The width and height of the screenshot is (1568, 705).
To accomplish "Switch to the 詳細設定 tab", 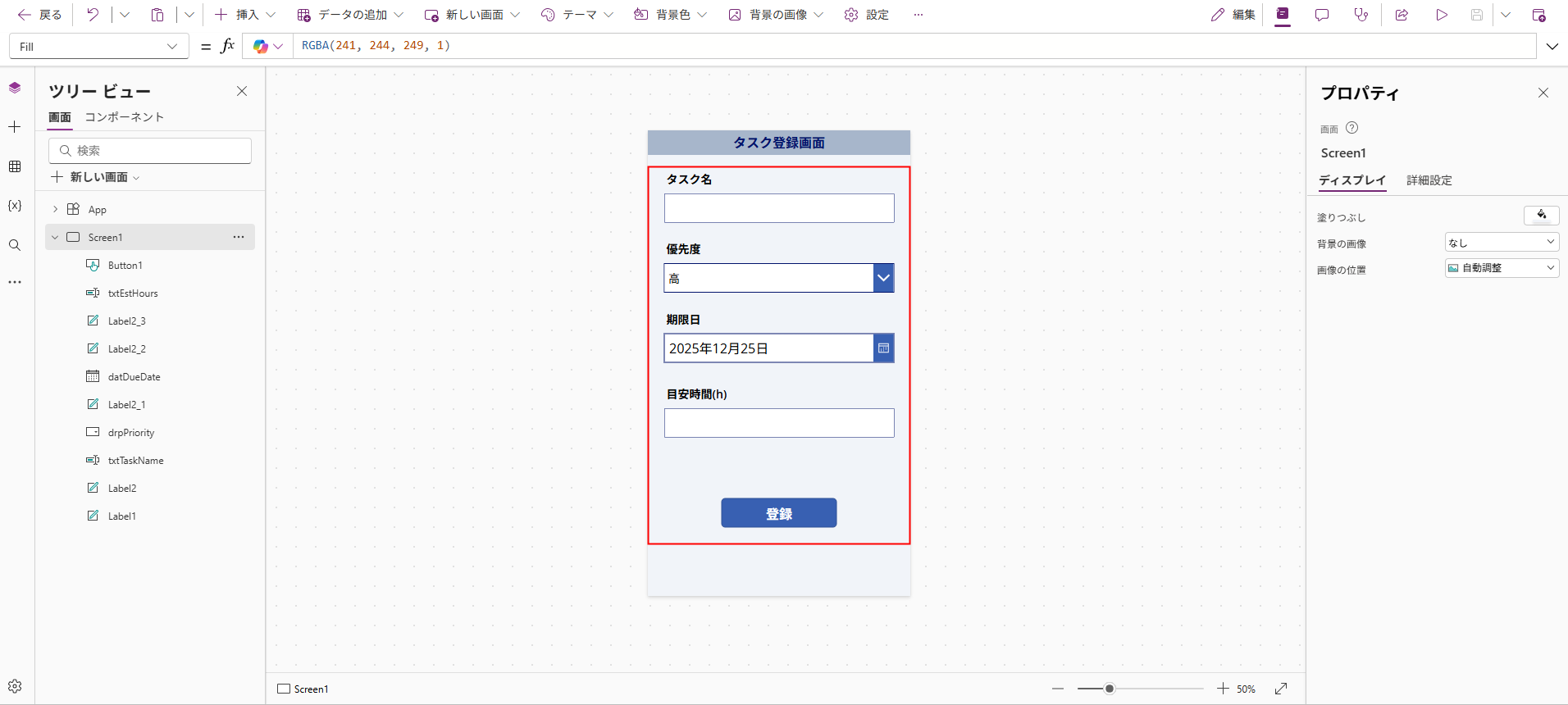I will click(x=1429, y=180).
